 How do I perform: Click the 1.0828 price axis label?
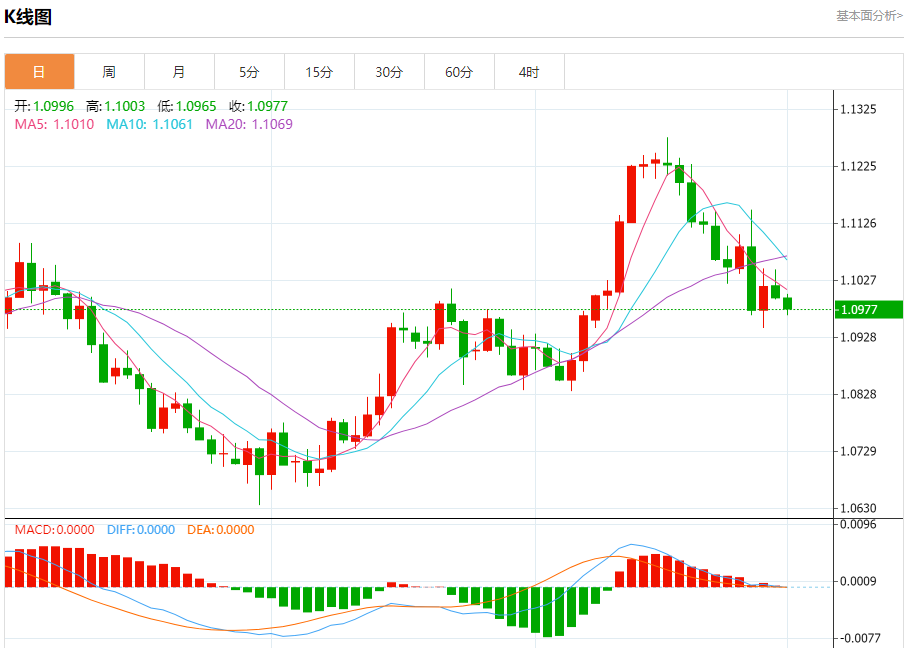pos(859,394)
